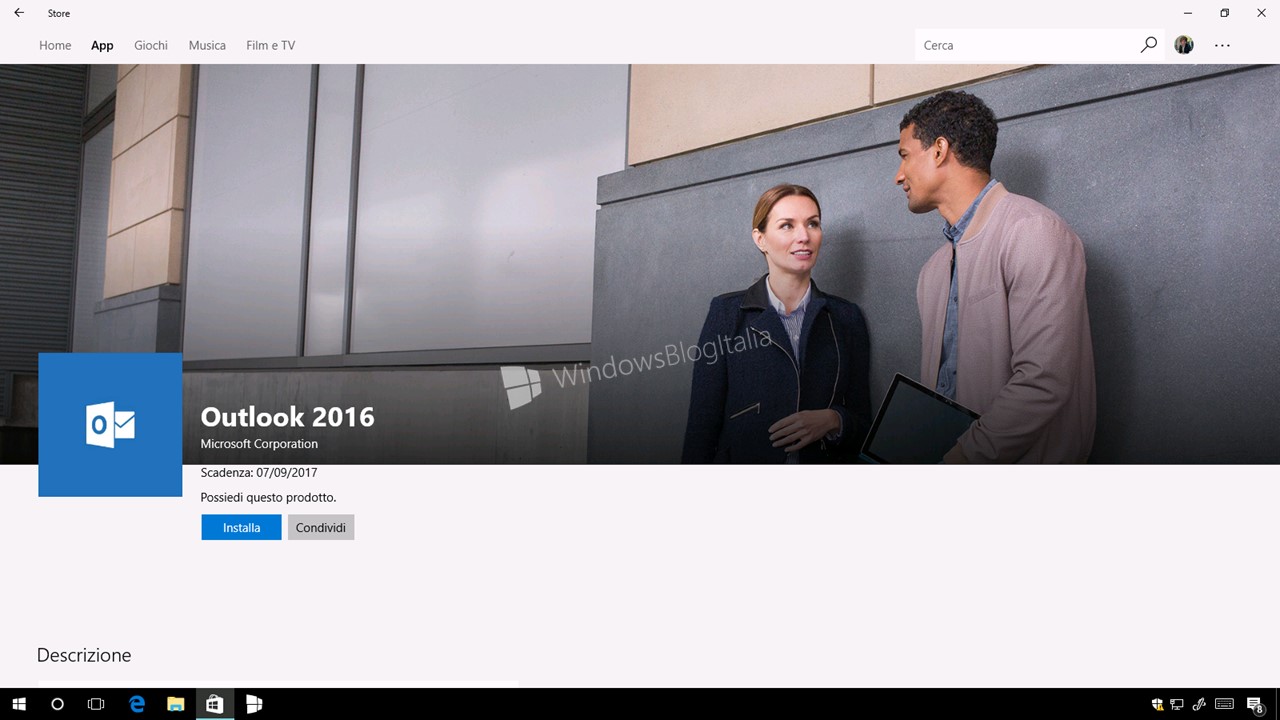Open the Musica tab

(x=207, y=45)
